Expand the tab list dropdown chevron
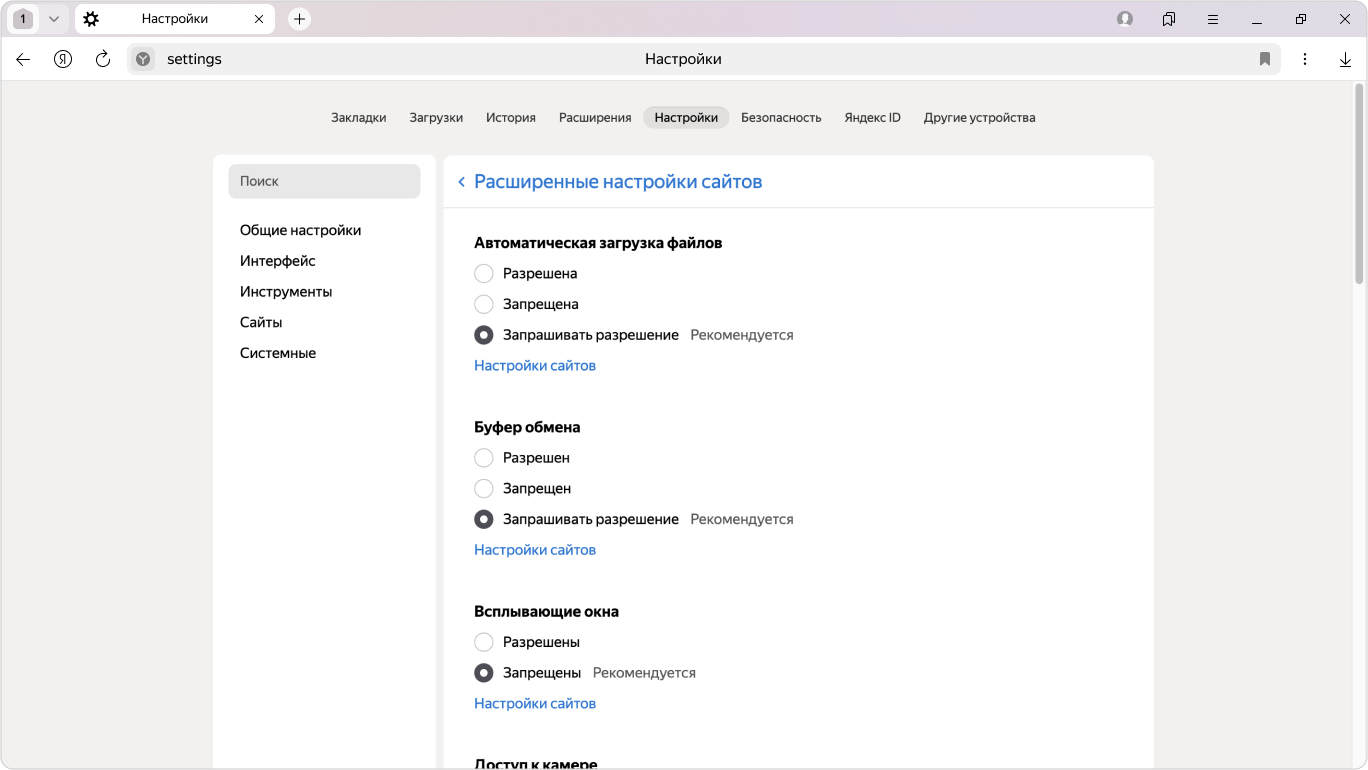The width and height of the screenshot is (1368, 770). (54, 19)
